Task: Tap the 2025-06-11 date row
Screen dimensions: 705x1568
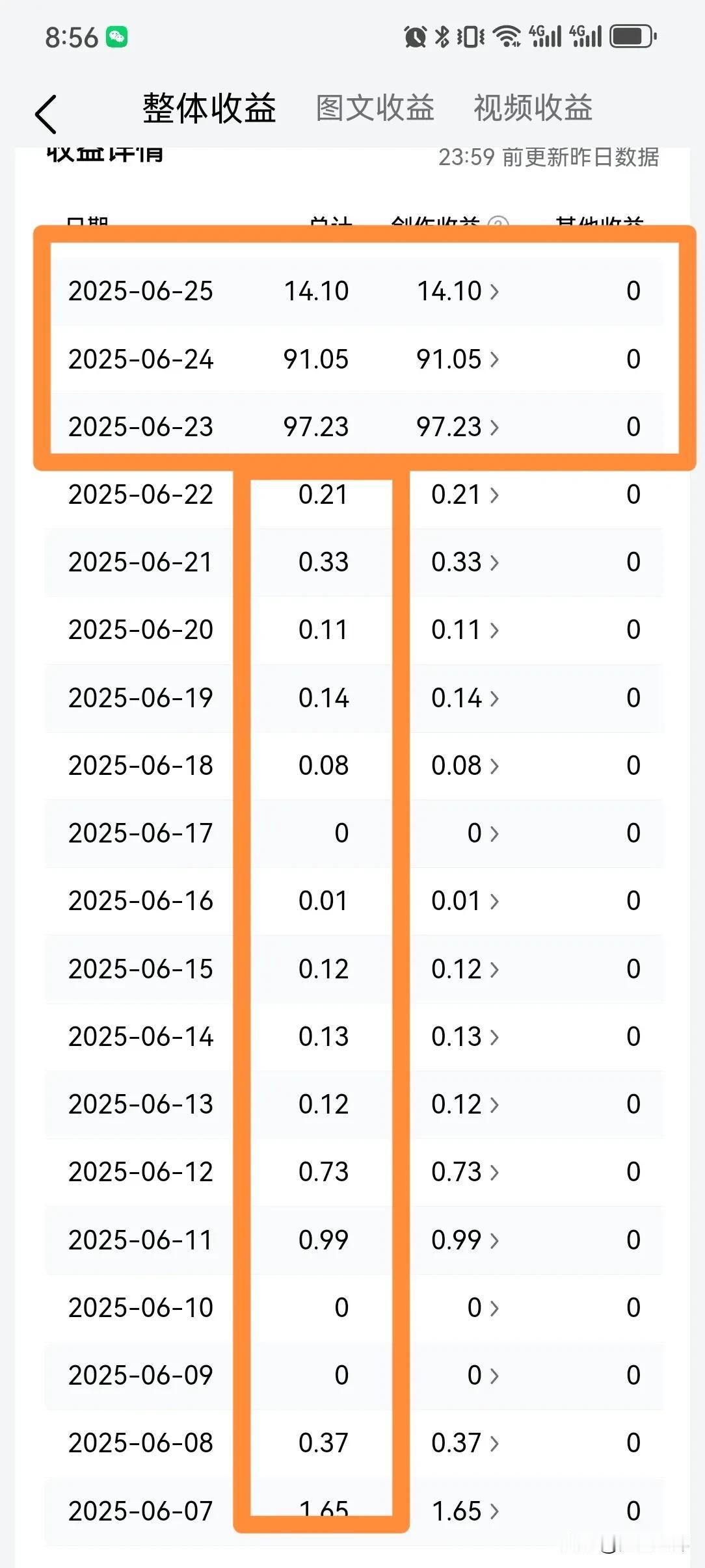Action: 354,1240
